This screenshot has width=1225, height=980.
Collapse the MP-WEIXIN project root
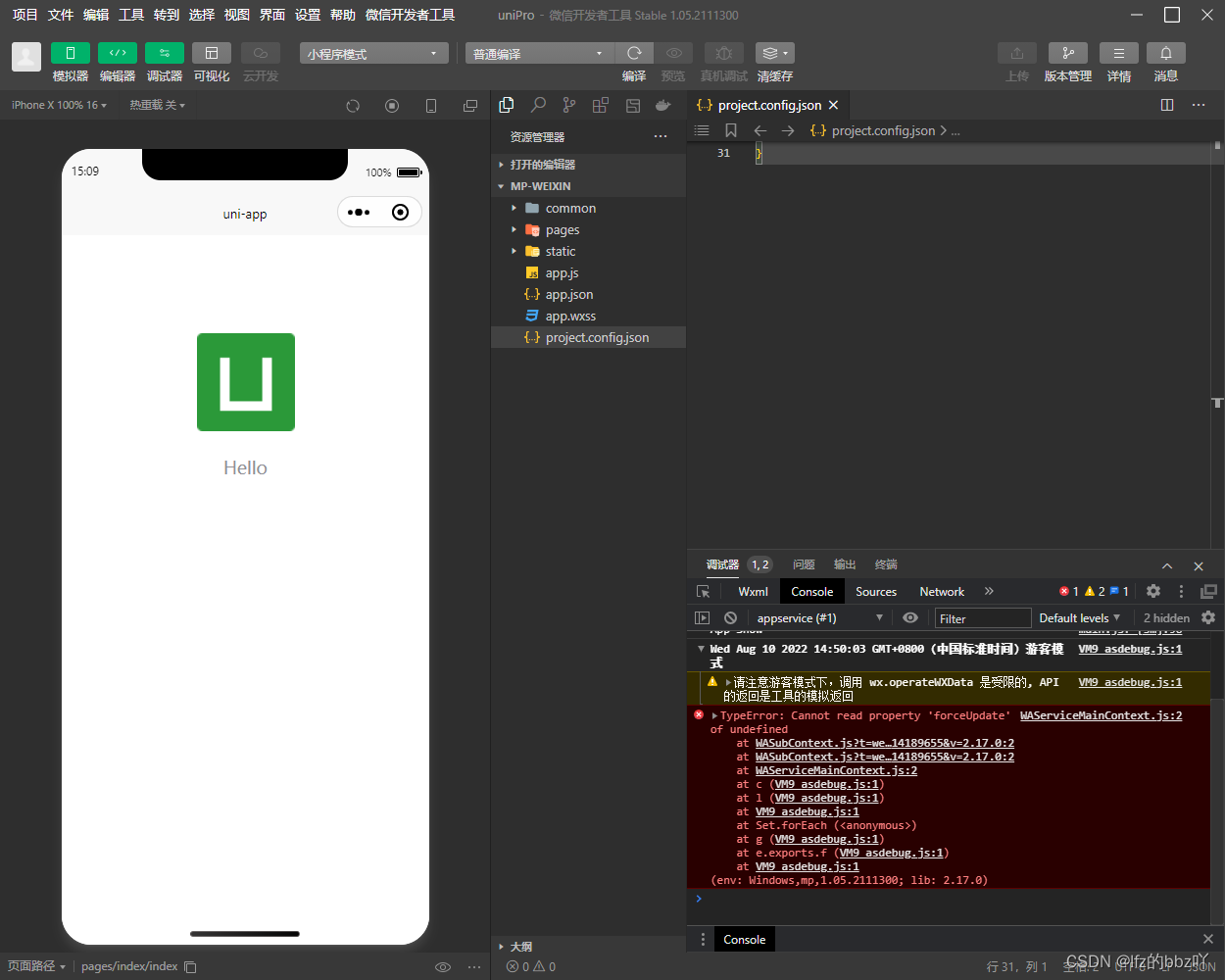pos(588,186)
